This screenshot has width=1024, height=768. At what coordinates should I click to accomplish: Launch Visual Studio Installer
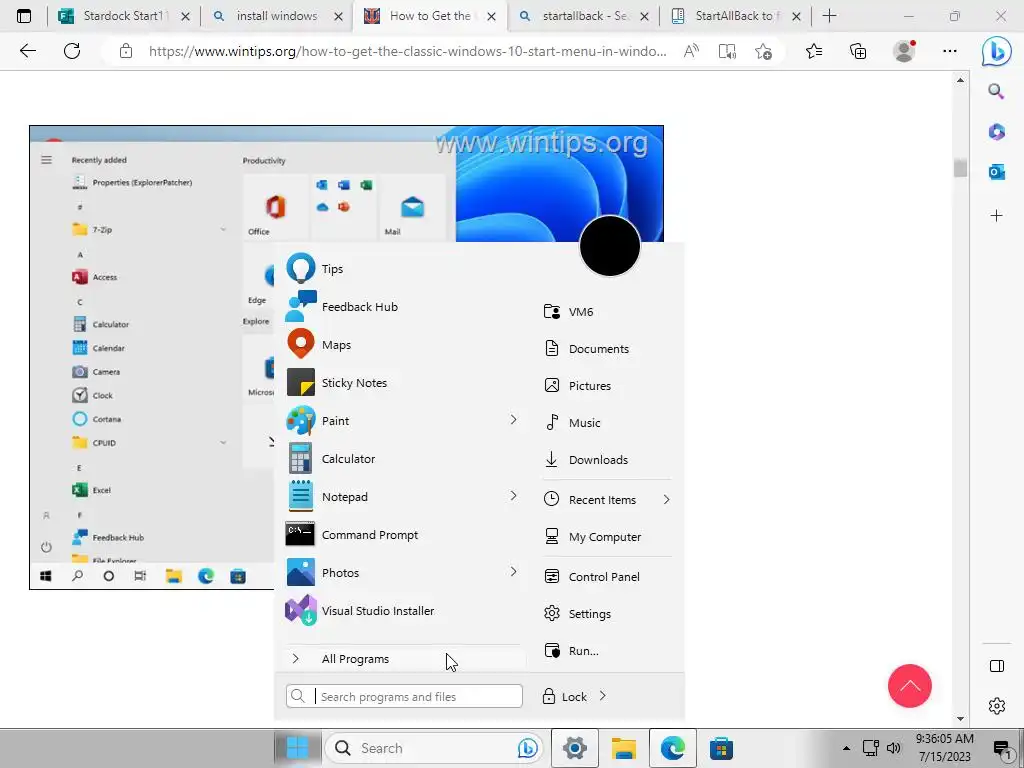(x=402, y=611)
